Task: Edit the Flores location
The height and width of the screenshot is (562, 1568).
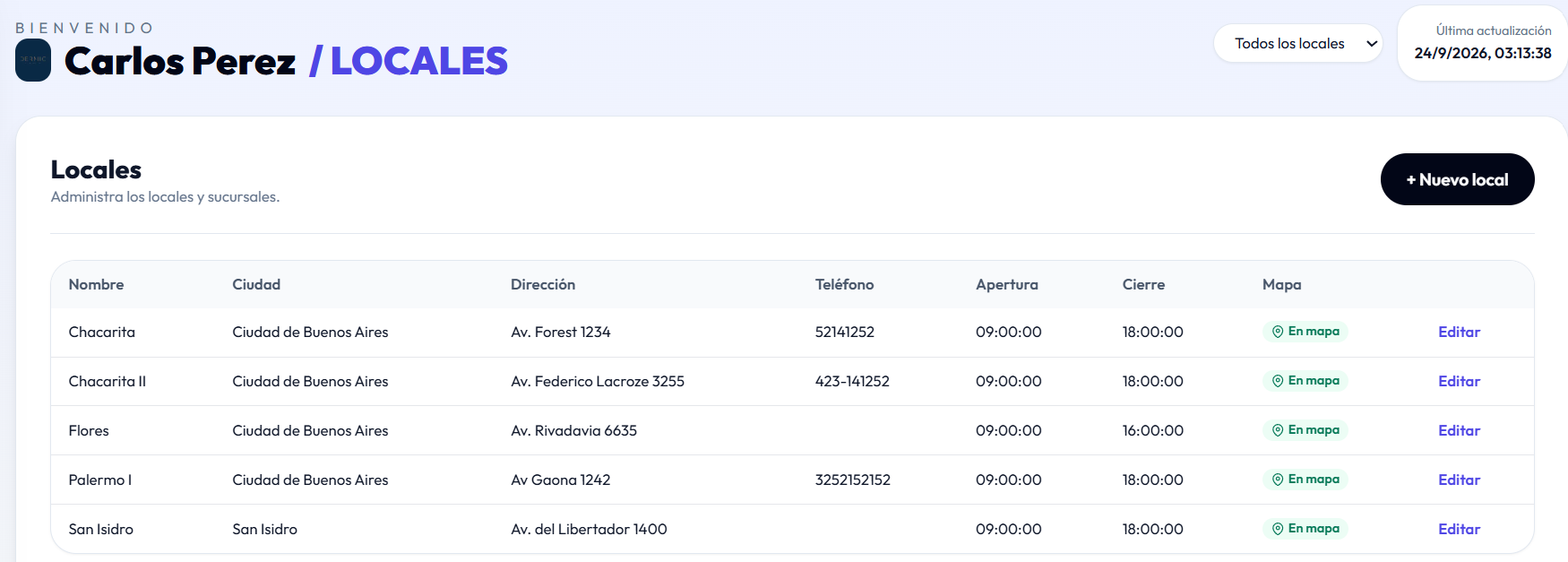Action: (x=1459, y=430)
